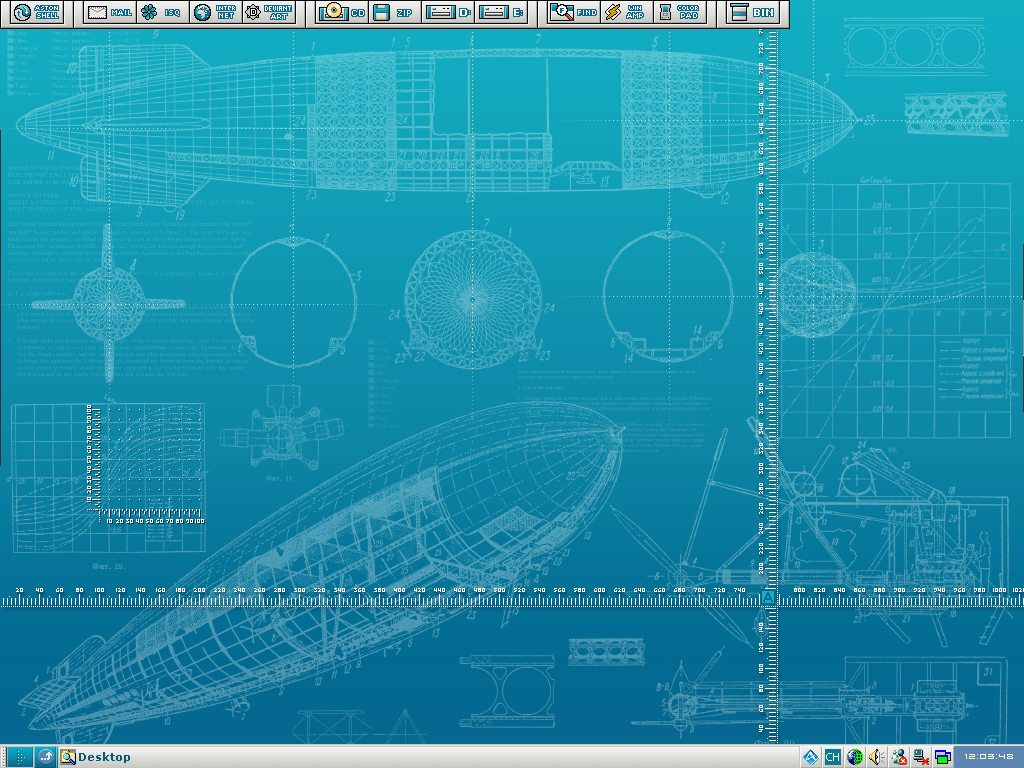Image resolution: width=1024 pixels, height=768 pixels.
Task: Switch CH keyboard language indicator
Action: (x=832, y=757)
